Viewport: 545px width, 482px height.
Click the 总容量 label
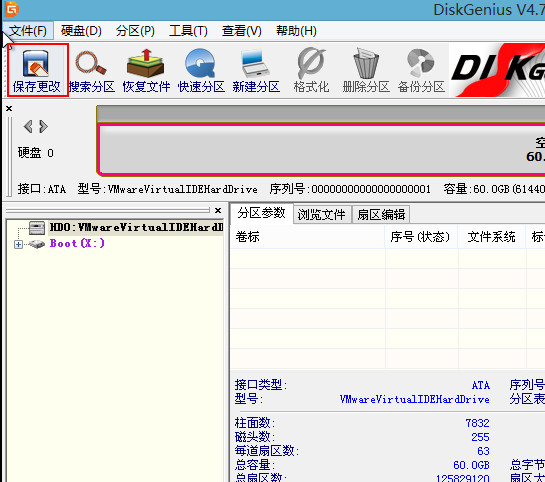[x=254, y=465]
